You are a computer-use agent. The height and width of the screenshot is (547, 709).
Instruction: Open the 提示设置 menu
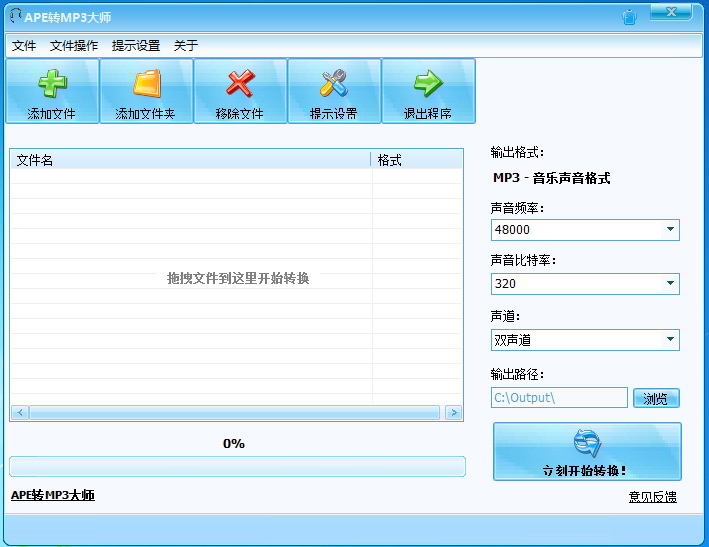click(x=136, y=45)
